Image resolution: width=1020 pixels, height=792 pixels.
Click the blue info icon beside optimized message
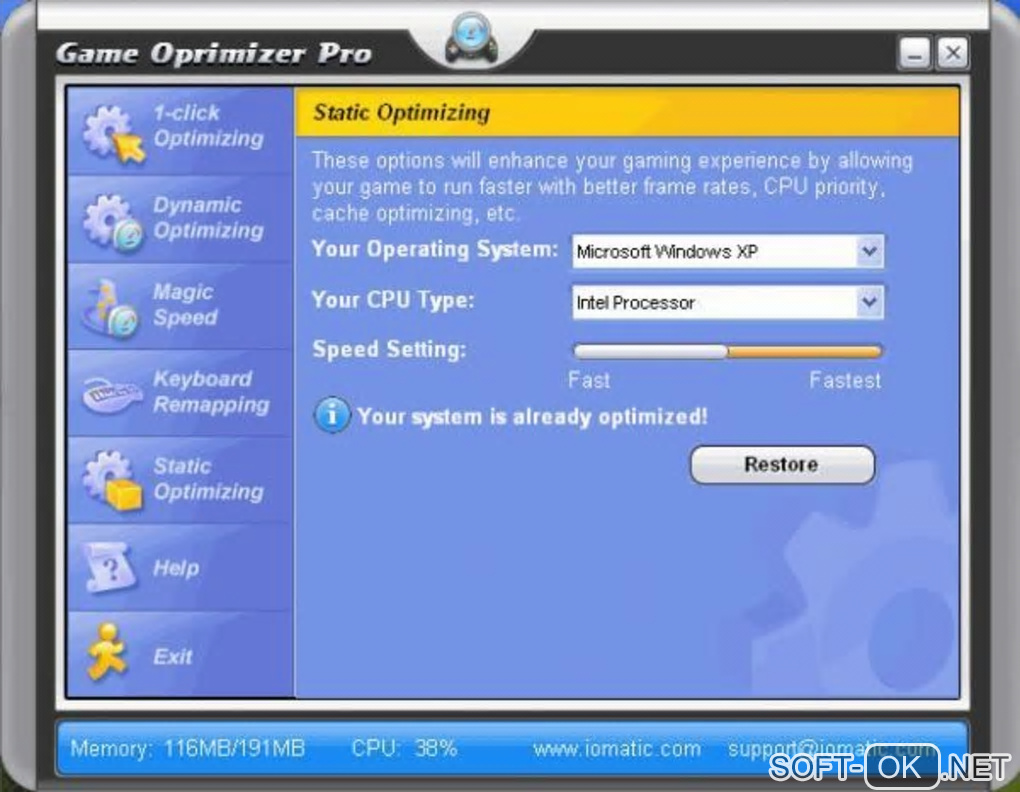[x=332, y=415]
